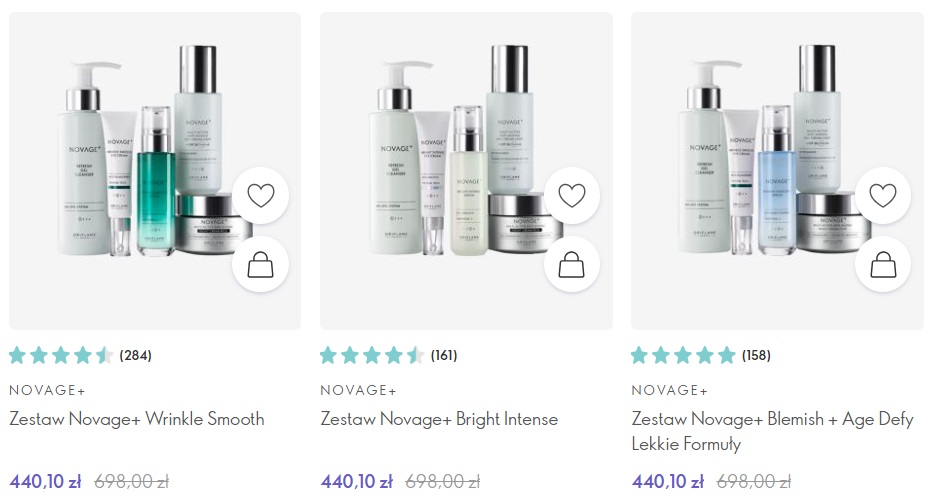This screenshot has height=501, width=937.
Task: Open Wrinkle Smooth product image
Action: [155, 171]
